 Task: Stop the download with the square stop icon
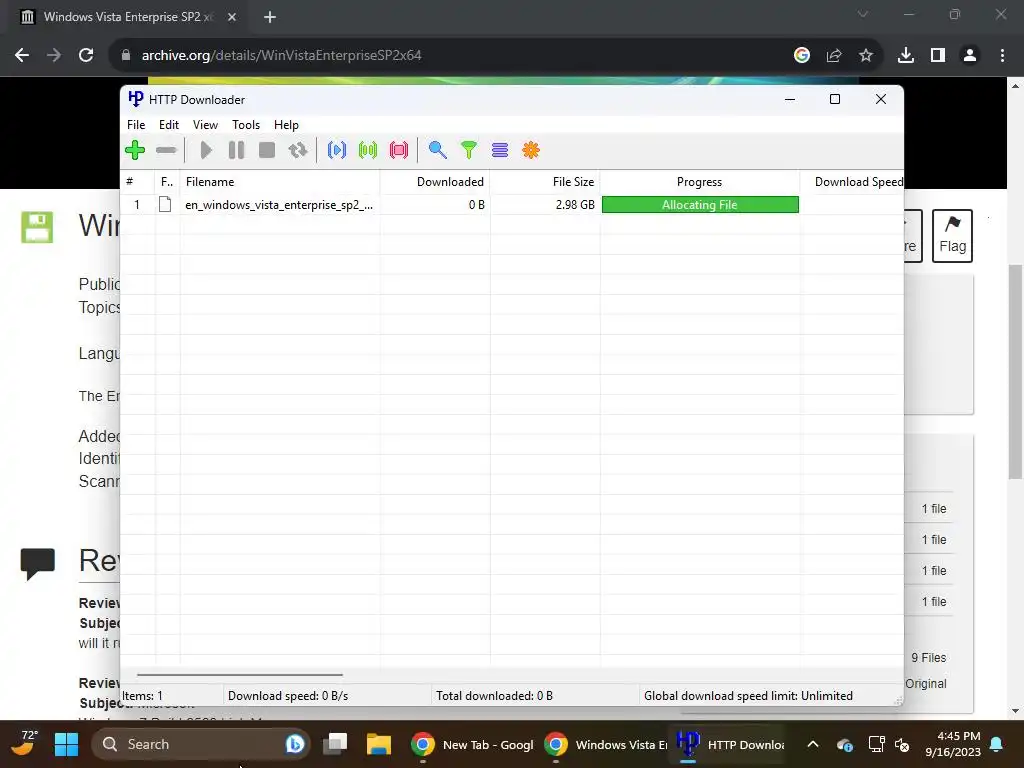267,150
